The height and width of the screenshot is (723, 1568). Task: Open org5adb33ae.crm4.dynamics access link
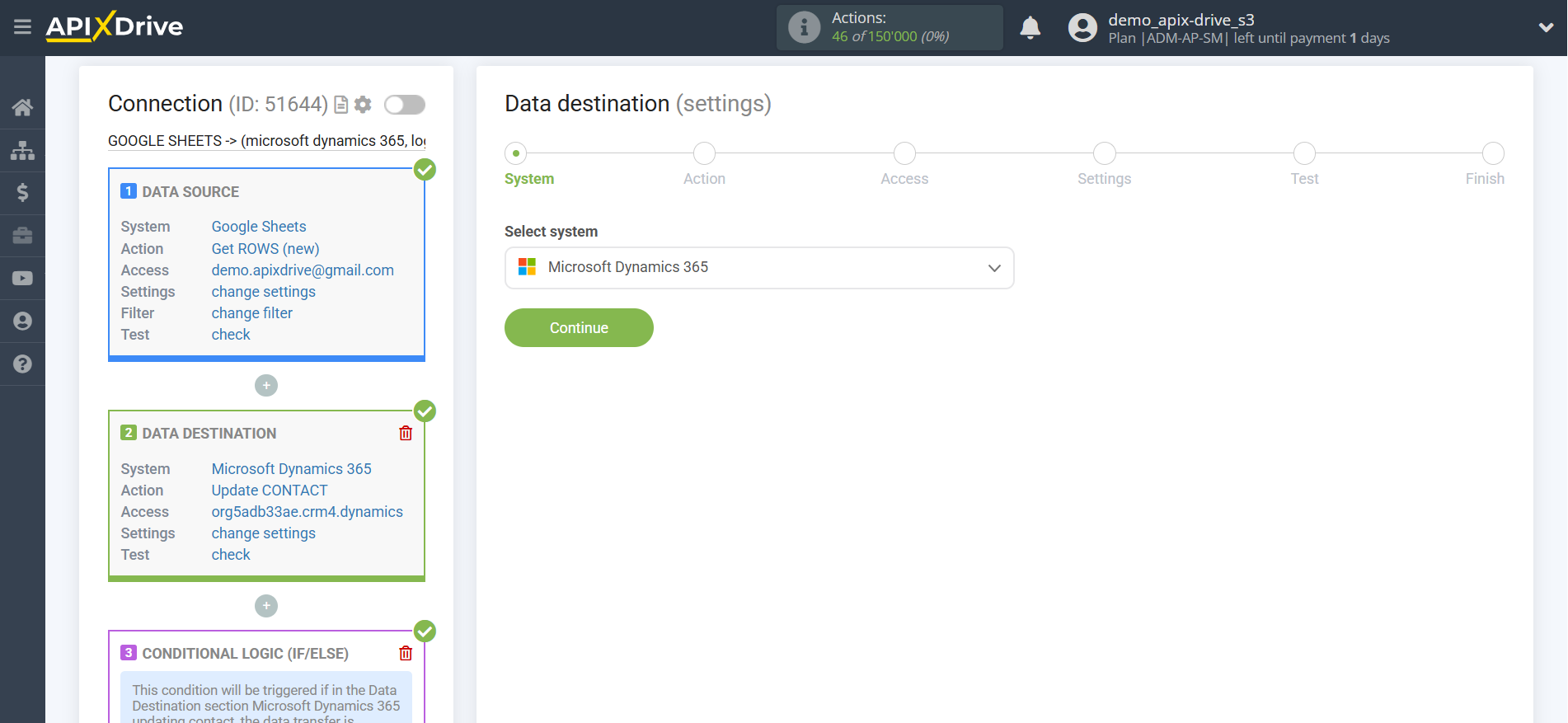tap(307, 512)
